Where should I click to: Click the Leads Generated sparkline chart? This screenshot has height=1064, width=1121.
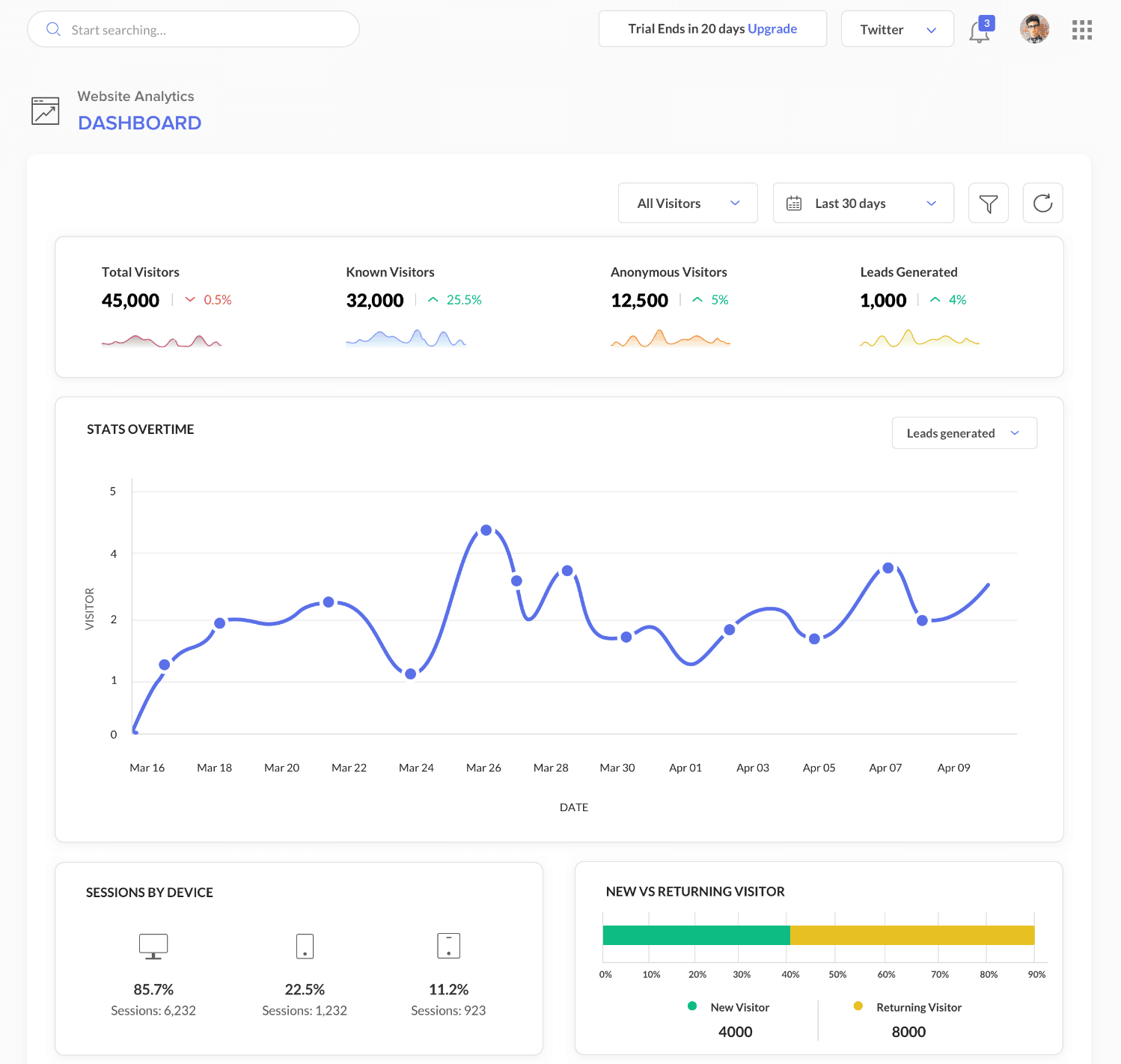920,338
